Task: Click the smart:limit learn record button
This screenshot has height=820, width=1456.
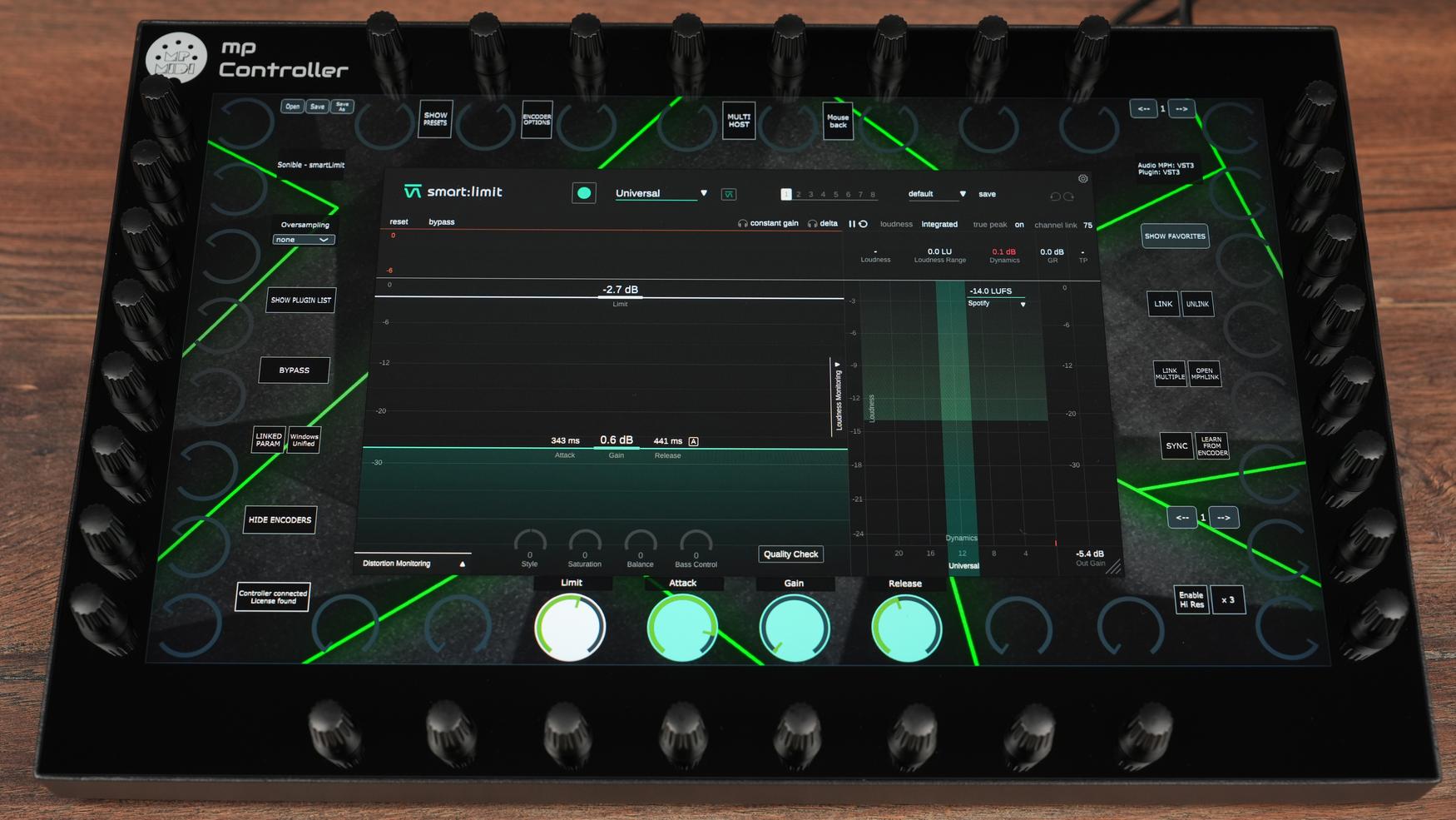Action: [x=584, y=193]
